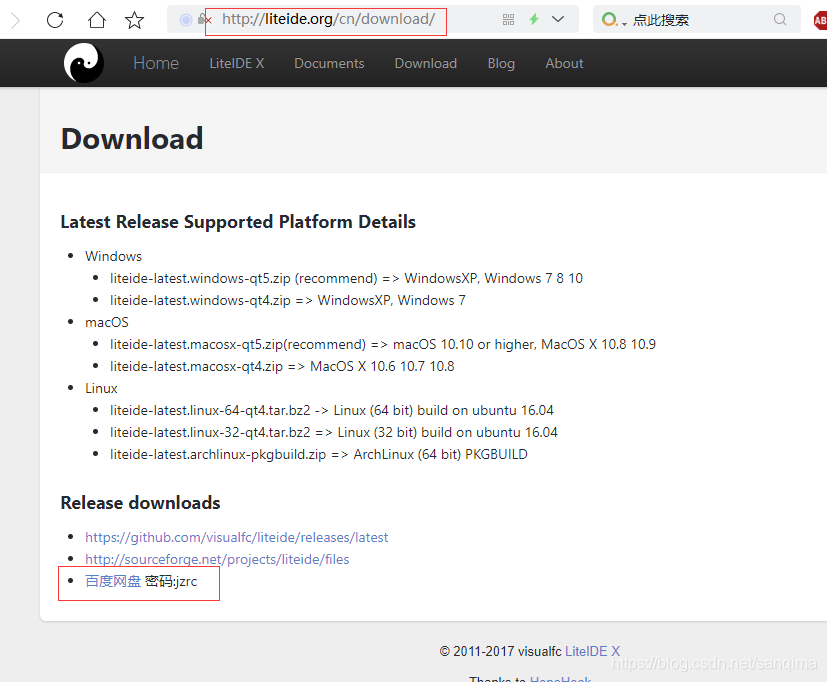Open the Documents nav item
The height and width of the screenshot is (682, 827).
(329, 63)
